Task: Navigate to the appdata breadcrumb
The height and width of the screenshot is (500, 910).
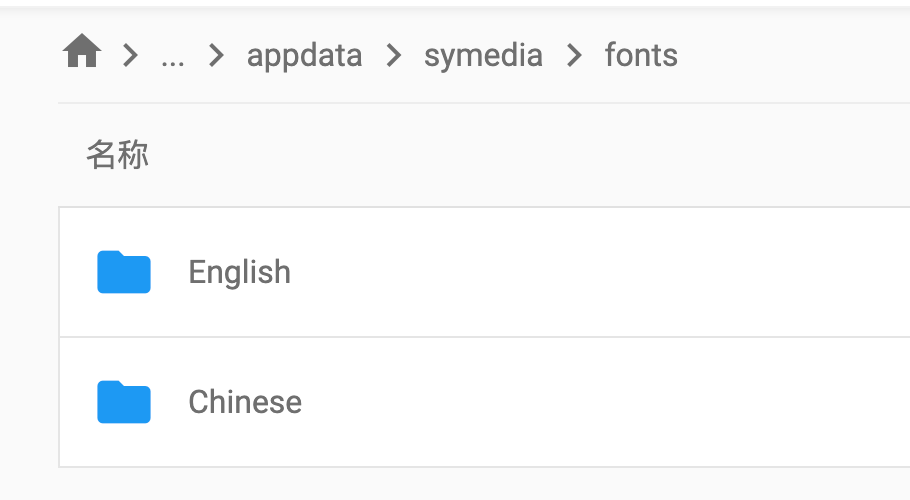Action: click(x=305, y=56)
